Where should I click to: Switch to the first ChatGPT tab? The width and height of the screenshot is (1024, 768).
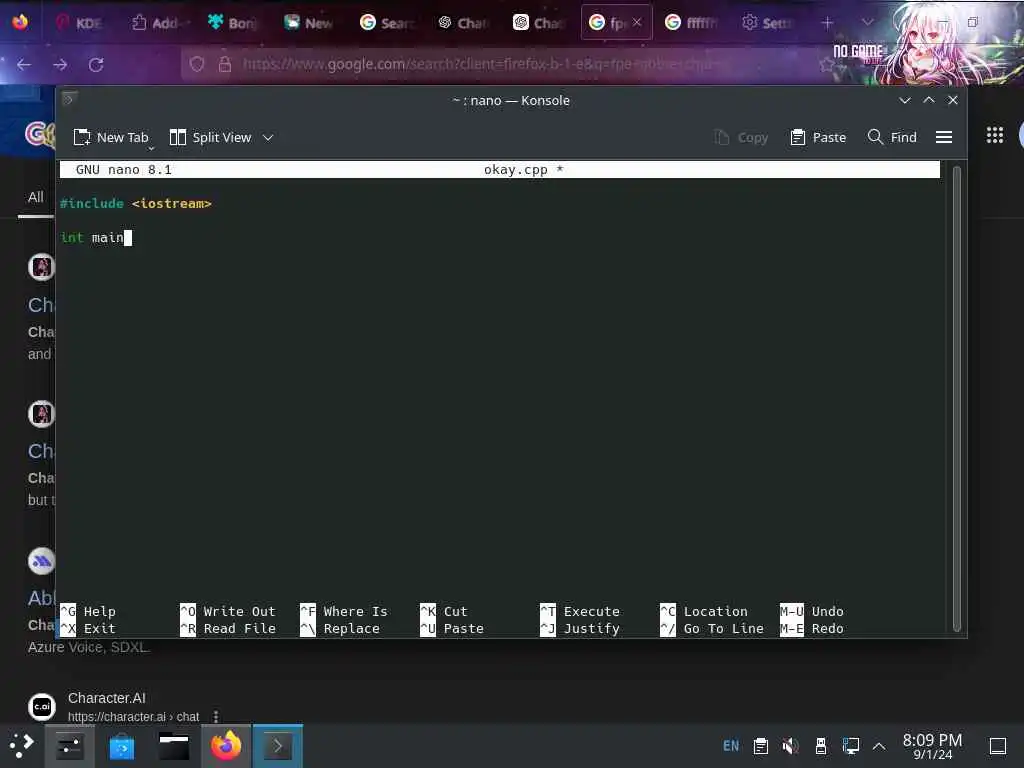tap(462, 23)
